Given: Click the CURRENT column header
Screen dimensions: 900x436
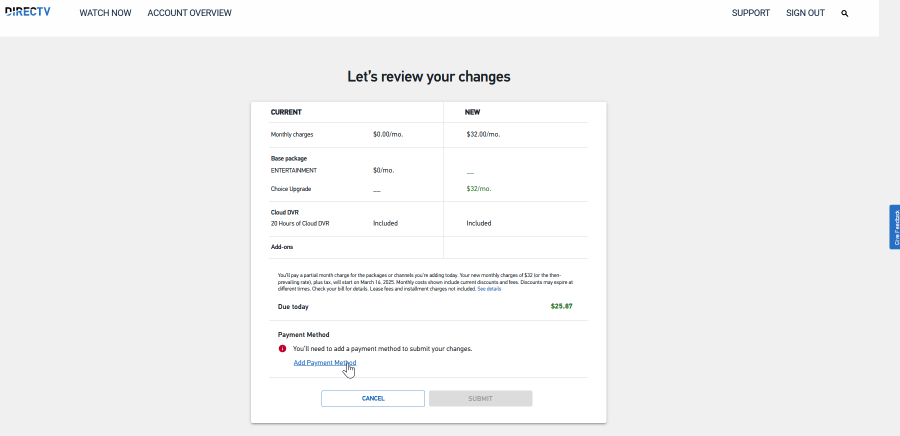Looking at the screenshot, I should pyautogui.click(x=286, y=112).
